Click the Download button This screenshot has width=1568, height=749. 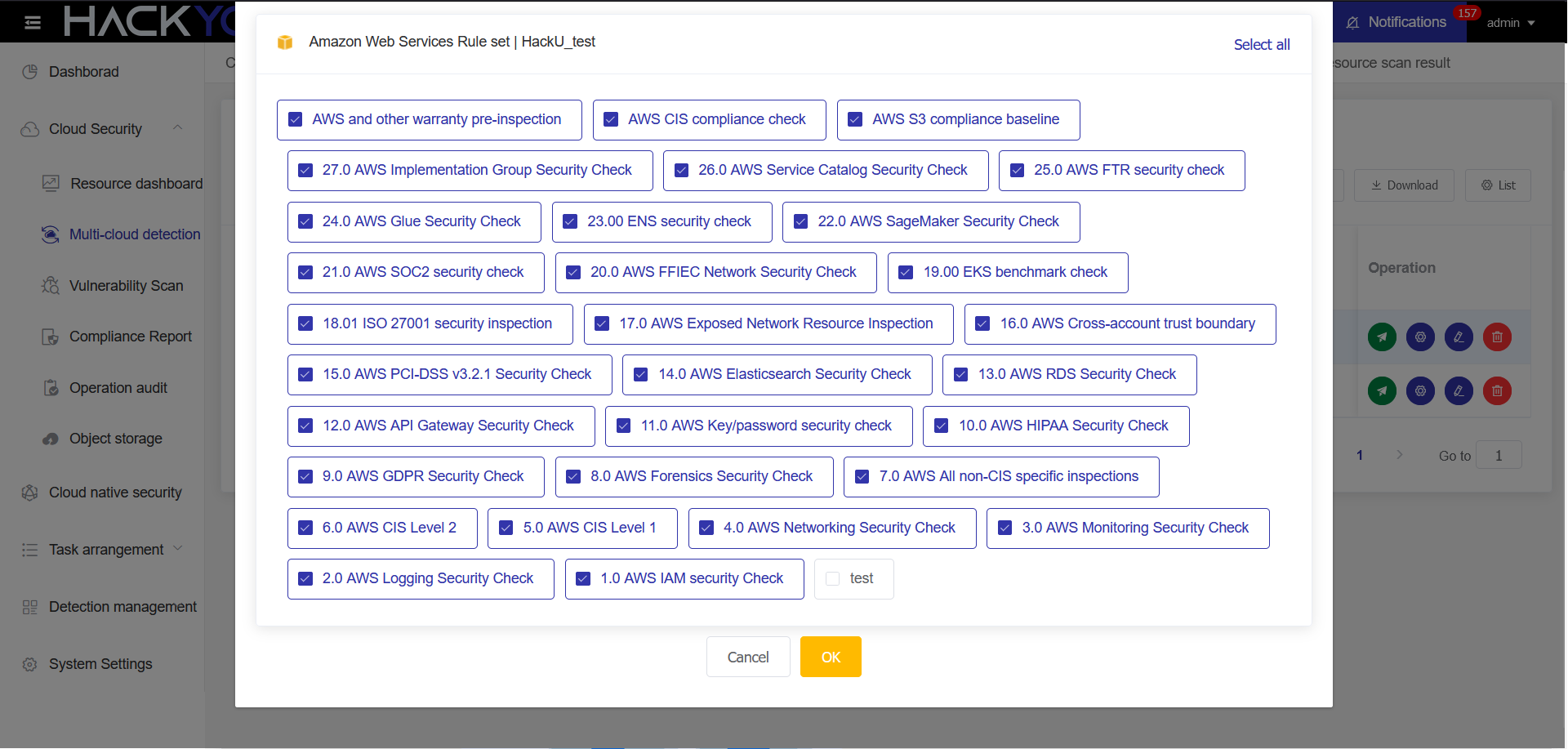[x=1405, y=185]
